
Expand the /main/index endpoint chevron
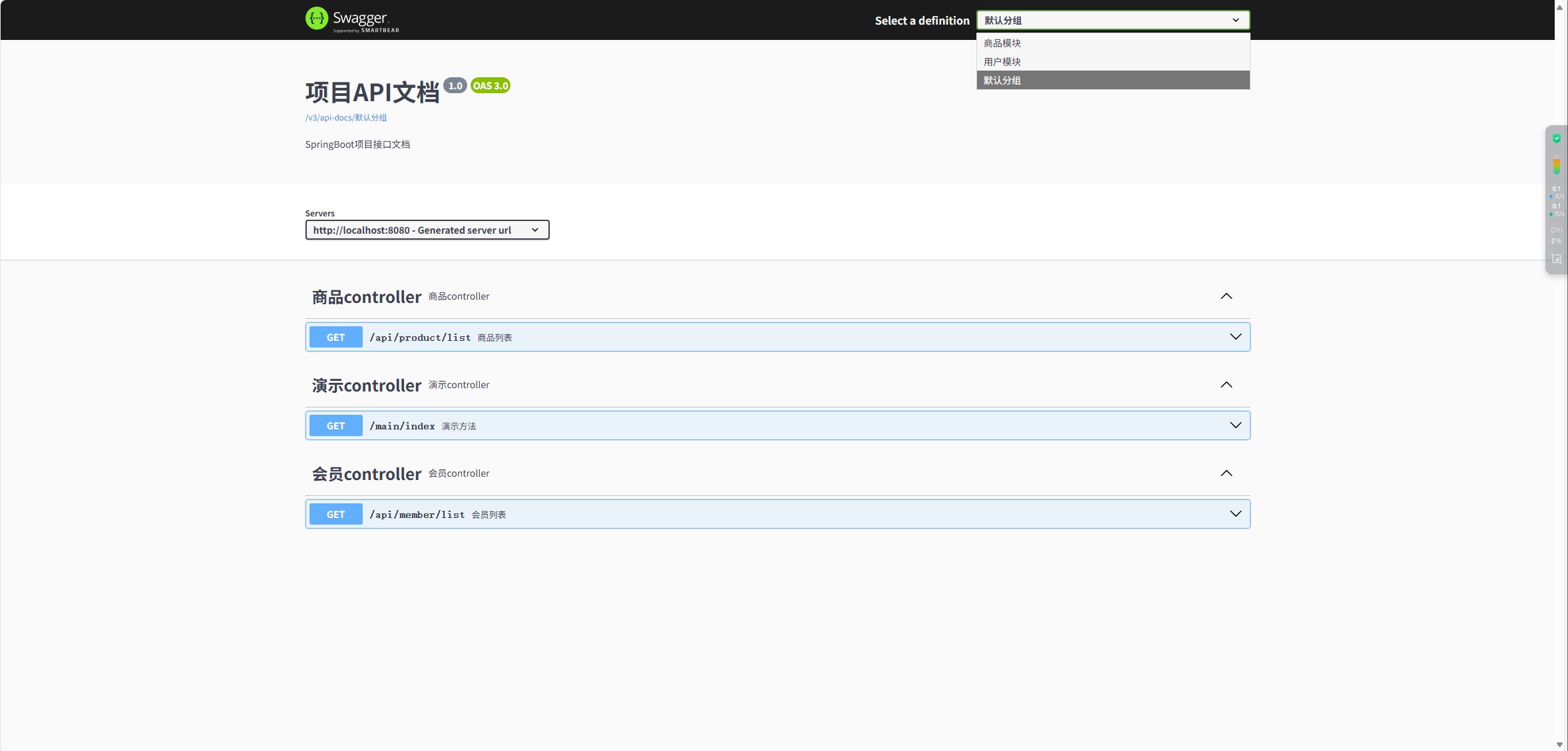tap(1235, 425)
